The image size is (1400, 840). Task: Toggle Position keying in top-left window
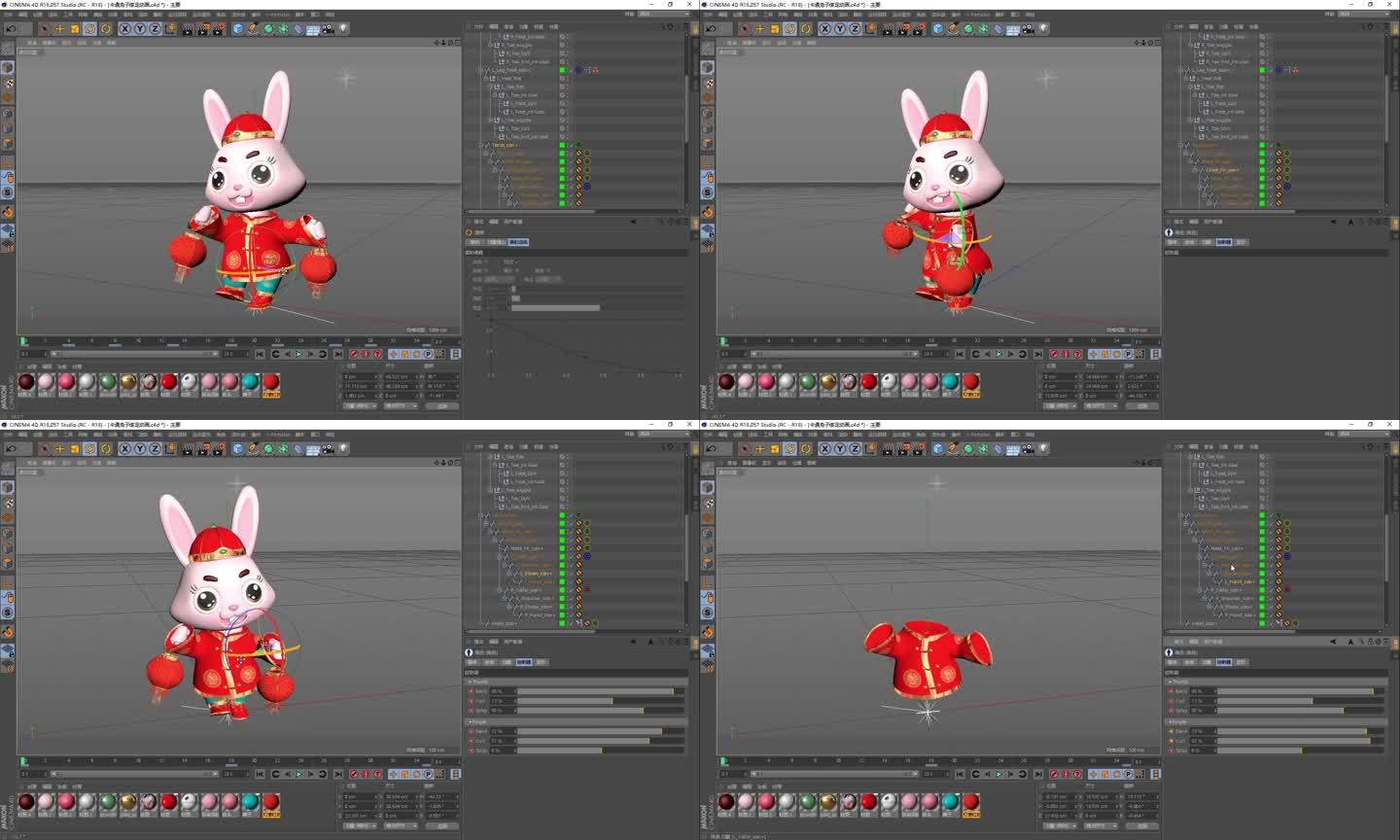[393, 354]
